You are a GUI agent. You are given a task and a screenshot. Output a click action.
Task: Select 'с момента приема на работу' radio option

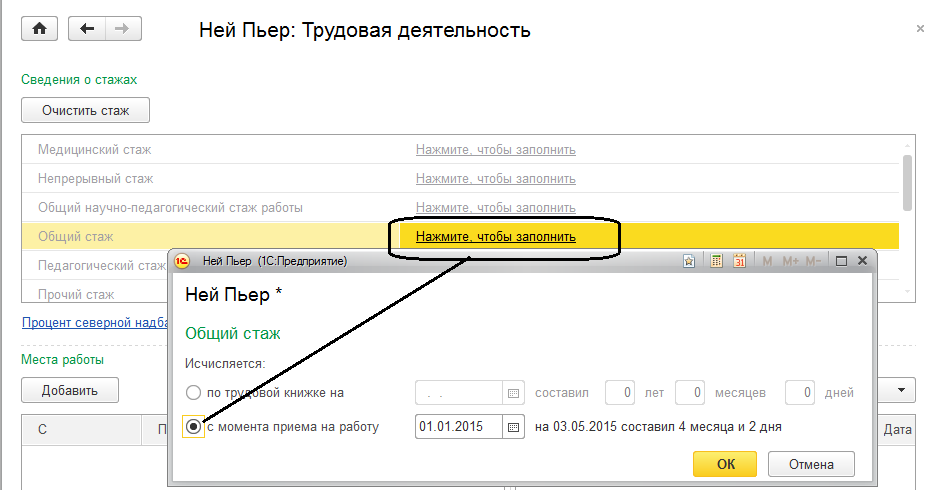tap(193, 427)
